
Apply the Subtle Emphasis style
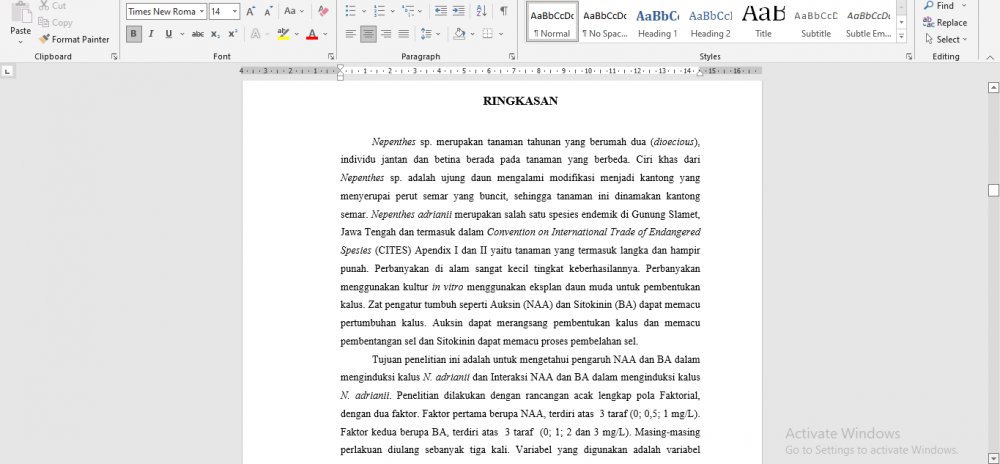coord(869,22)
